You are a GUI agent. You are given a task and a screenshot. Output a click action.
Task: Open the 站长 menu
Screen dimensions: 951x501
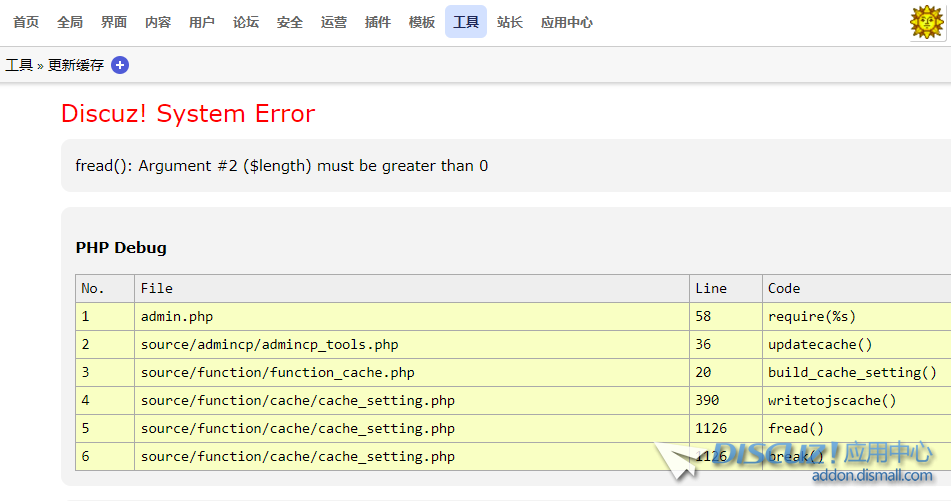[x=510, y=22]
